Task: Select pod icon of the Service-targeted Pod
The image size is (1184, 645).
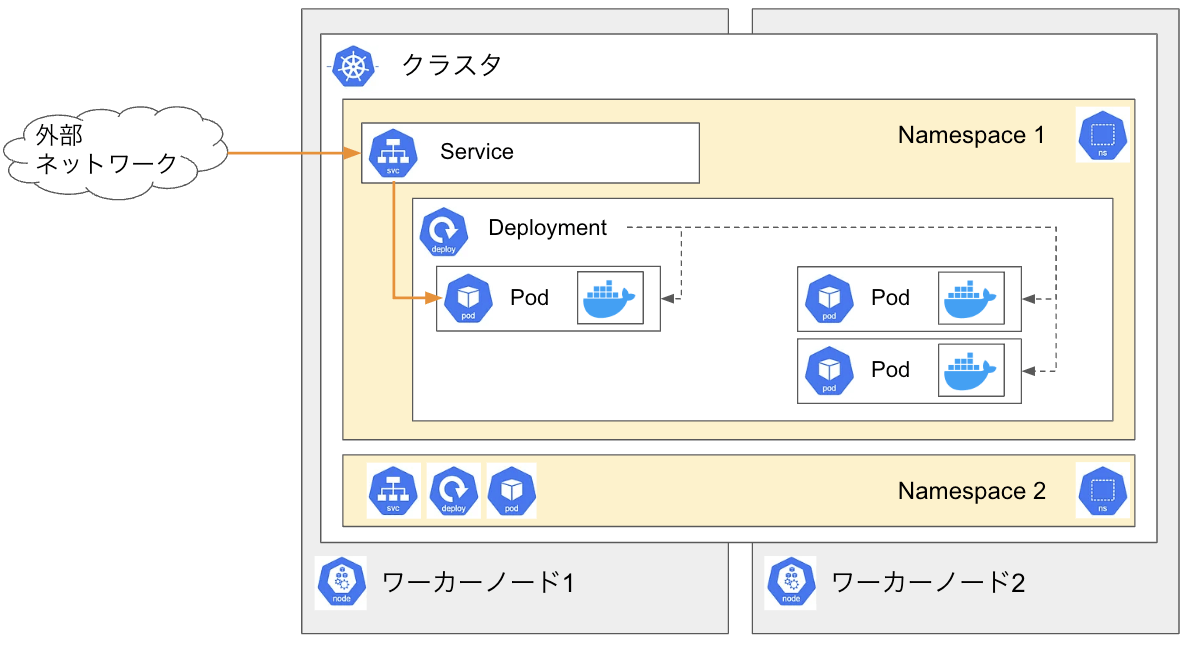Action: pos(468,298)
